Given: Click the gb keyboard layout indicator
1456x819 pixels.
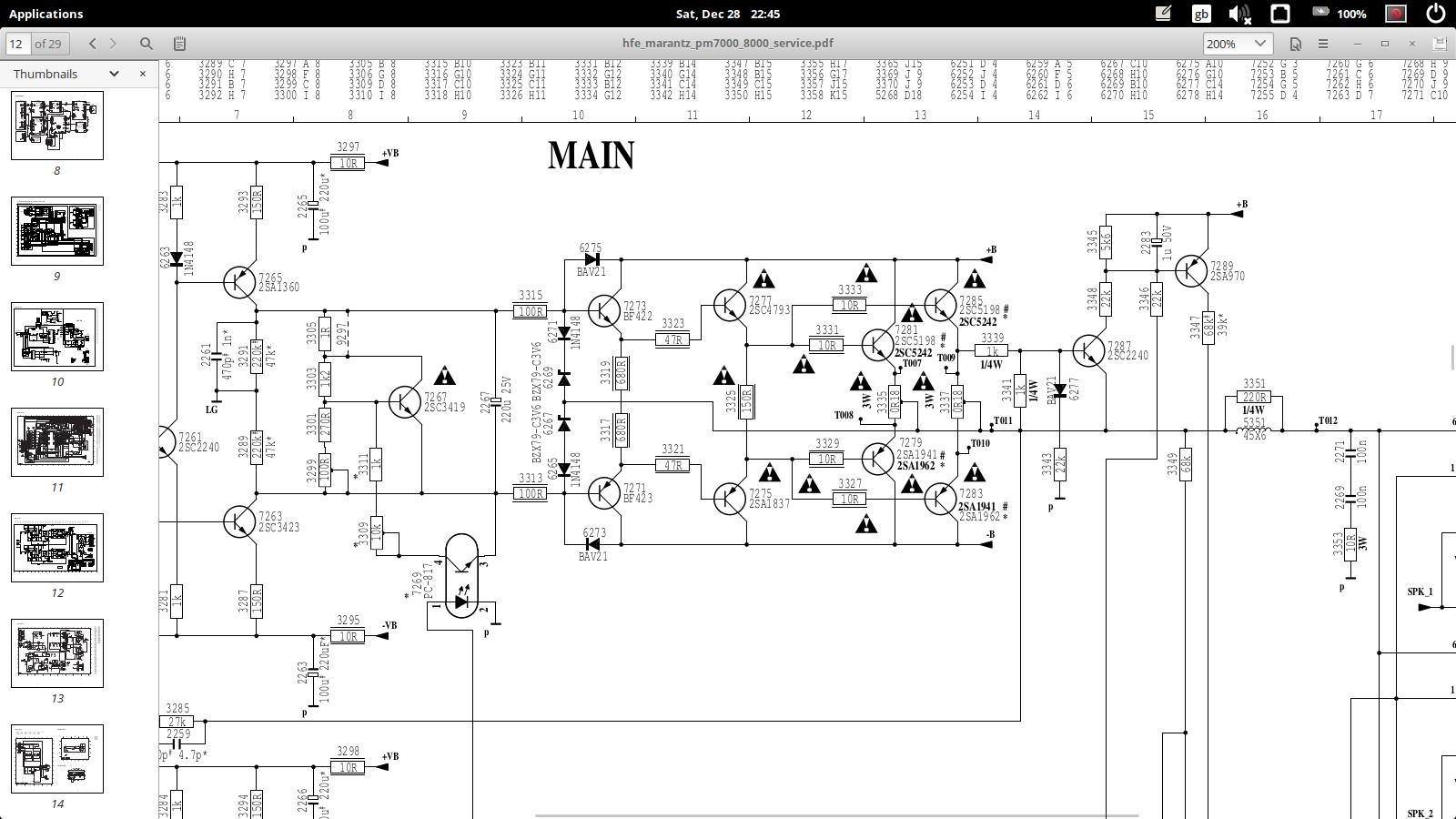Looking at the screenshot, I should coord(1201,14).
